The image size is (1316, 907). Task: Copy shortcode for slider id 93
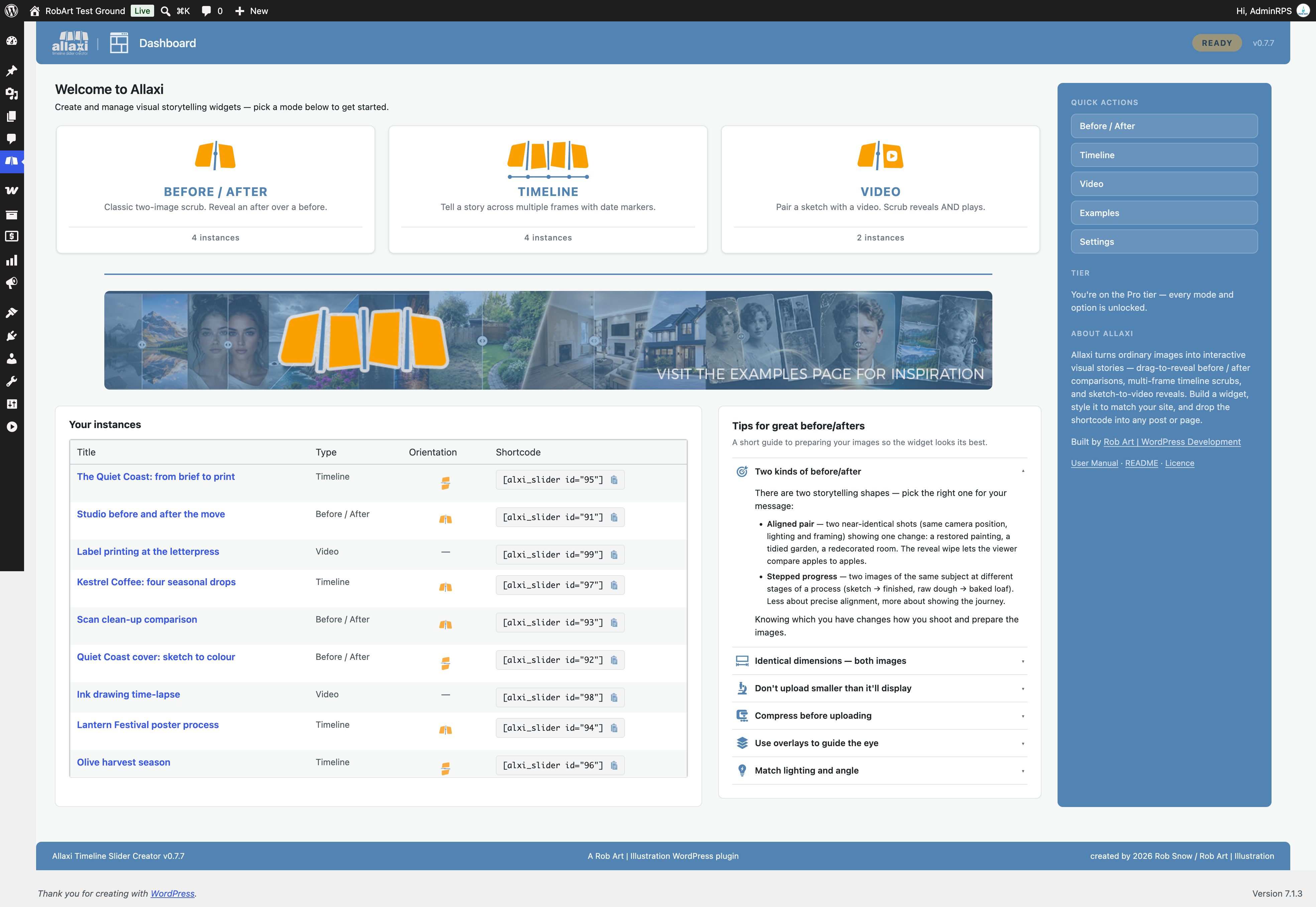[x=614, y=623]
